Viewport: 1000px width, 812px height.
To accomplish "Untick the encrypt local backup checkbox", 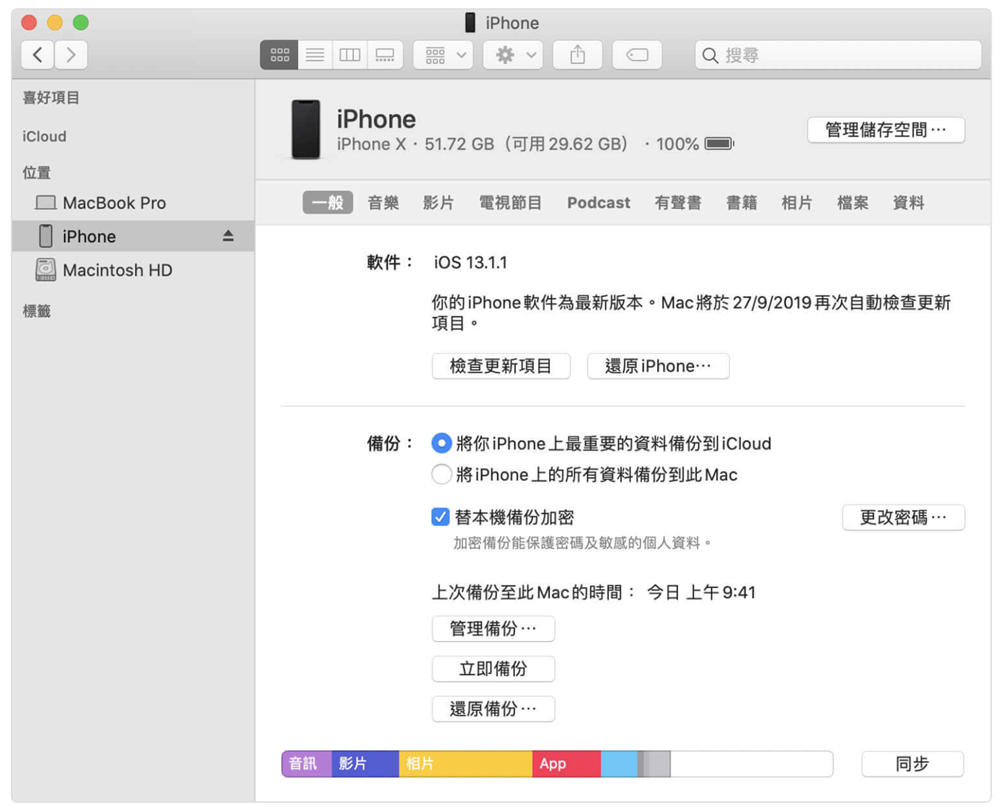I will [440, 517].
